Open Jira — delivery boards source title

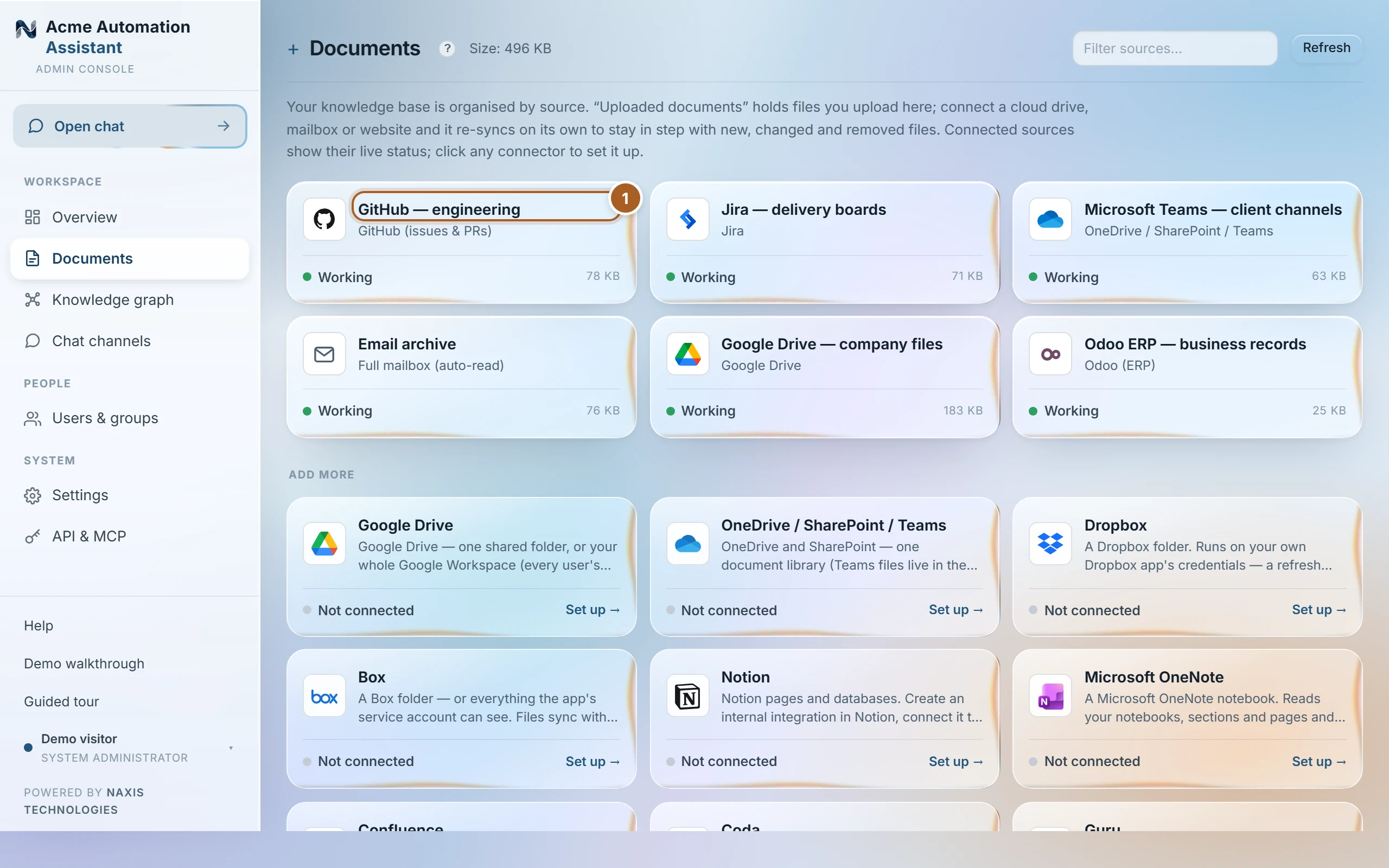tap(804, 209)
